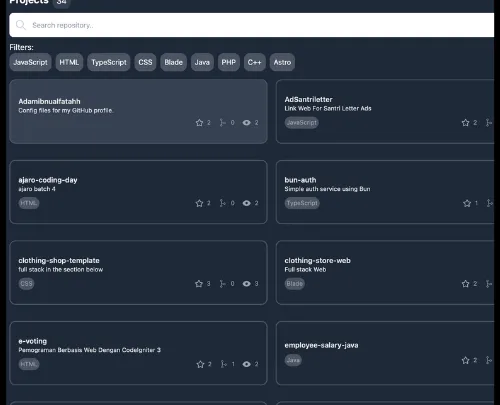The width and height of the screenshot is (500, 405).
Task: Click HTML tag on e-voting card
Action: [29, 364]
